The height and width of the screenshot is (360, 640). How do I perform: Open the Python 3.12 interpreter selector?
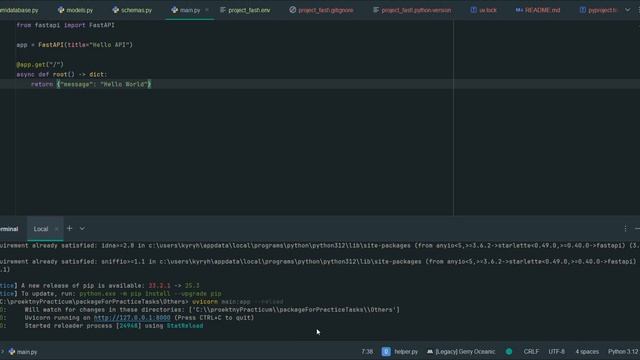(x=623, y=351)
